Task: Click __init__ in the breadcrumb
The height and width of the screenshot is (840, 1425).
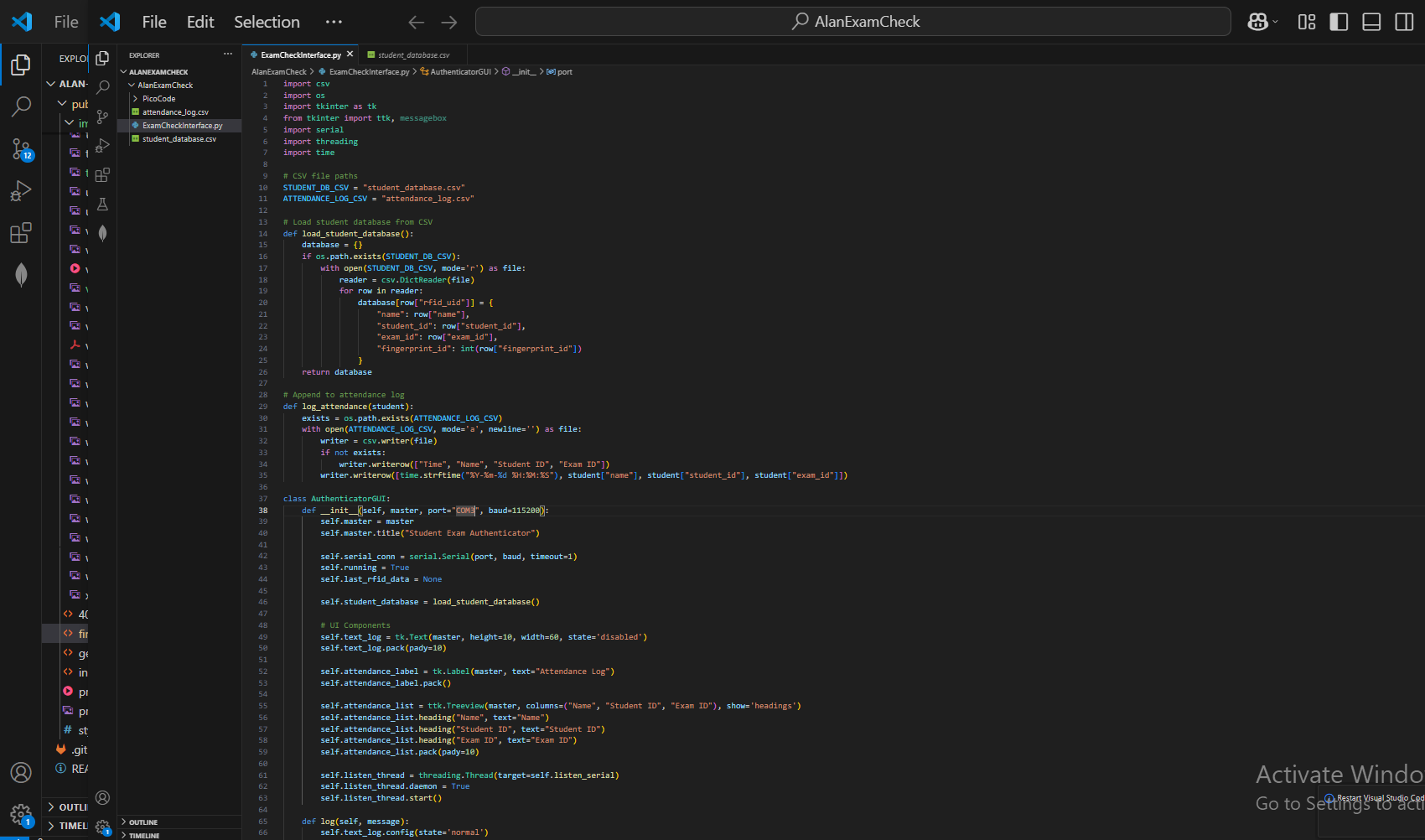Action: pyautogui.click(x=524, y=72)
